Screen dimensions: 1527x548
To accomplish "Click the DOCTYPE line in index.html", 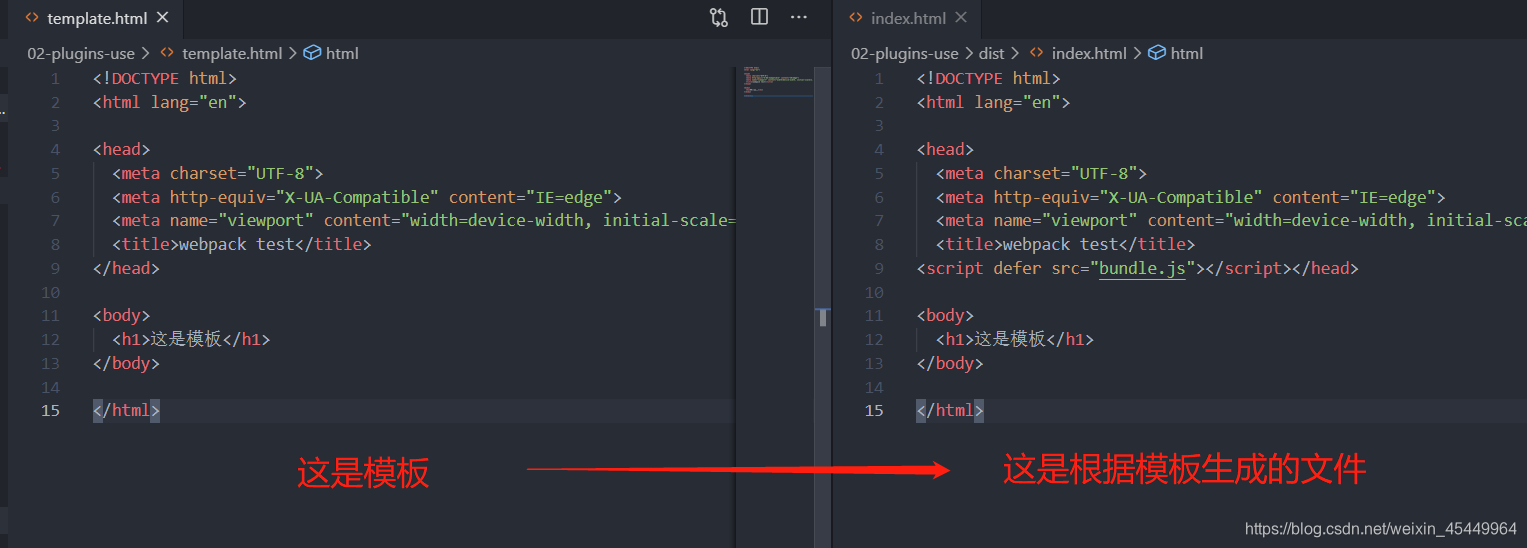I will 988,78.
